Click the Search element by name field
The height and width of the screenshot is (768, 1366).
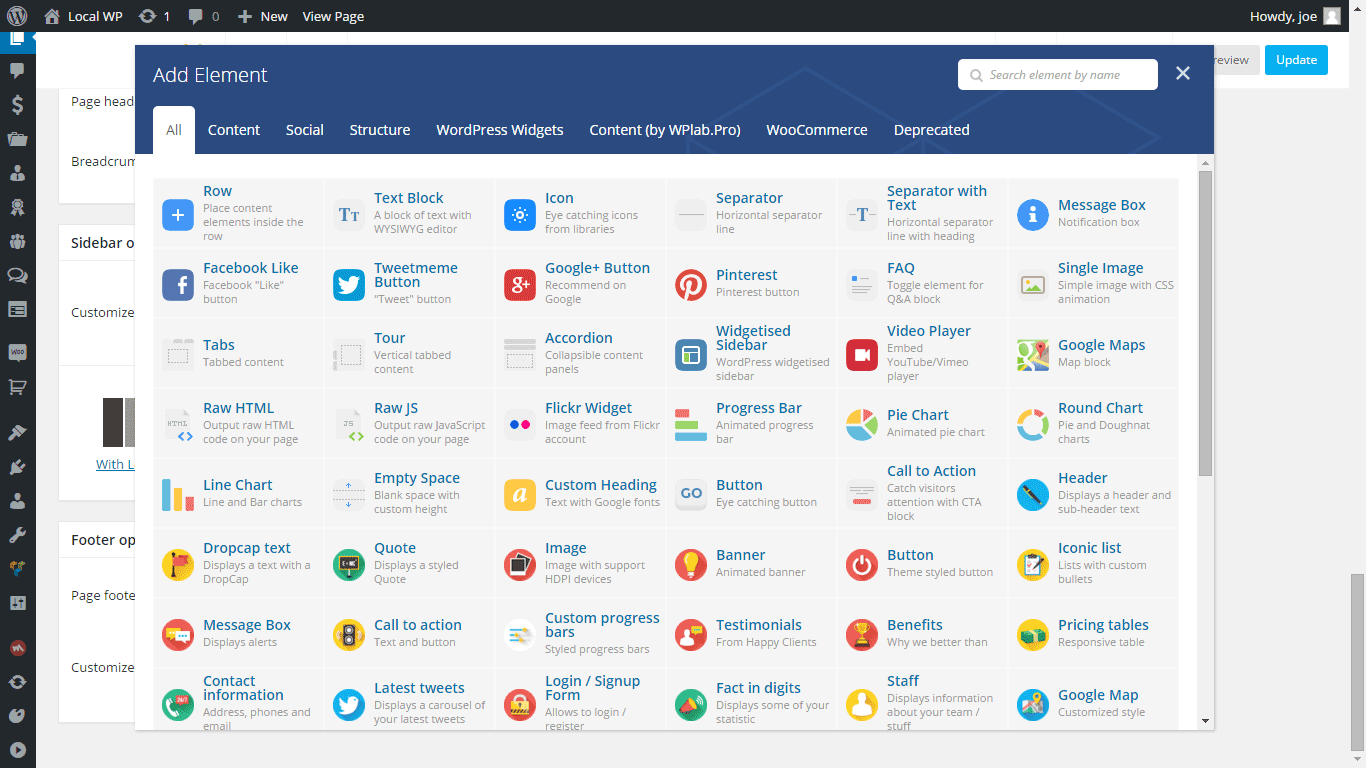(1067, 75)
